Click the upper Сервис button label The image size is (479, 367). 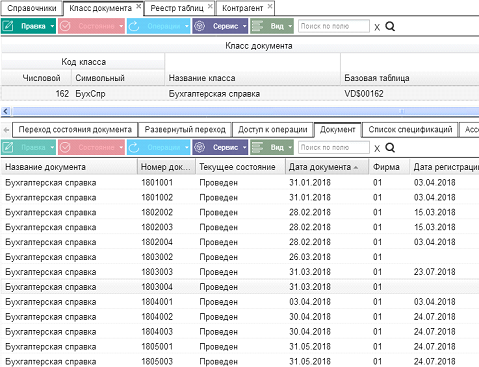[226, 26]
